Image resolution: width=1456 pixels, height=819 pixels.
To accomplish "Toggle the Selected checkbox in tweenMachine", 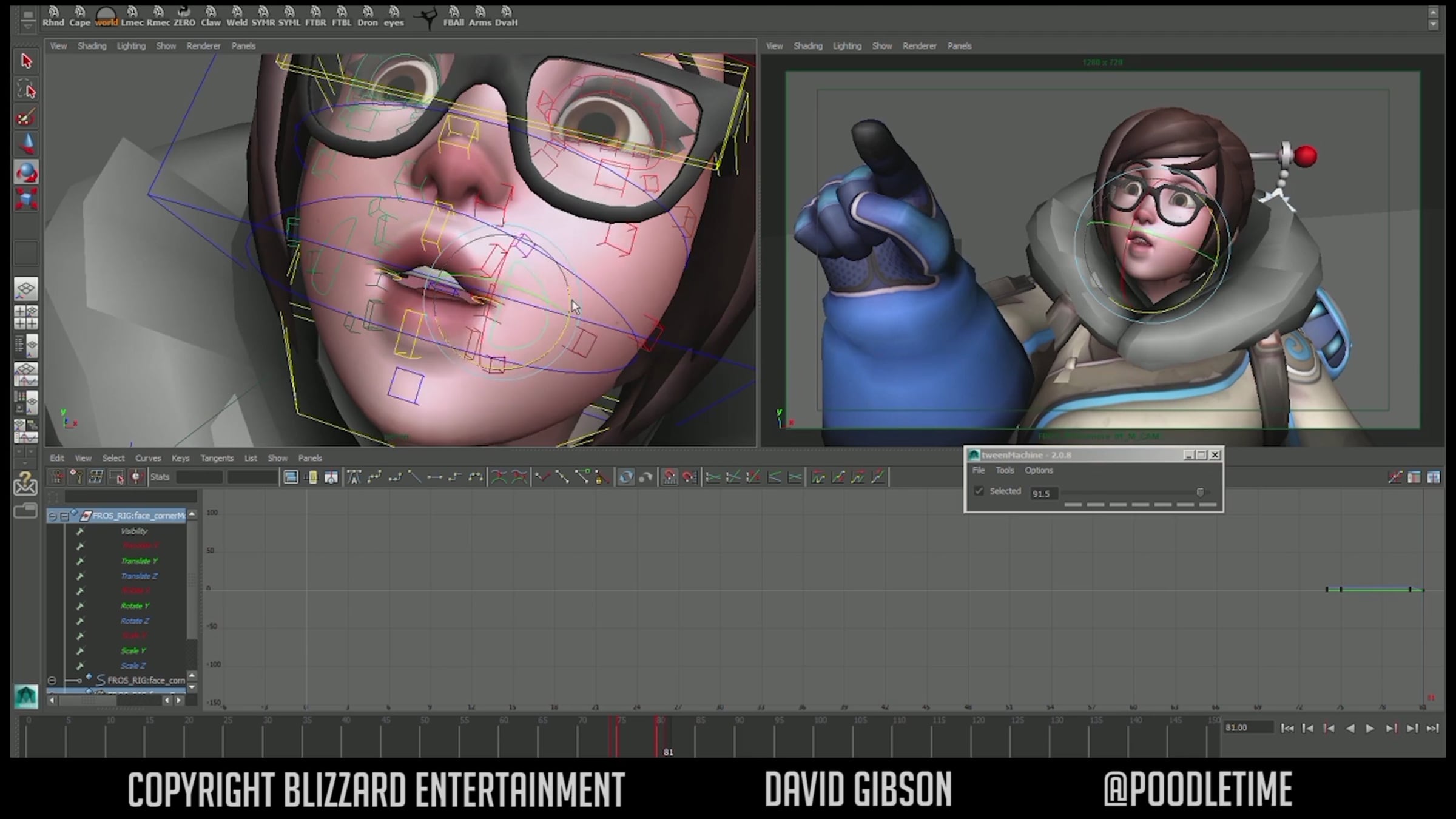I will click(979, 491).
